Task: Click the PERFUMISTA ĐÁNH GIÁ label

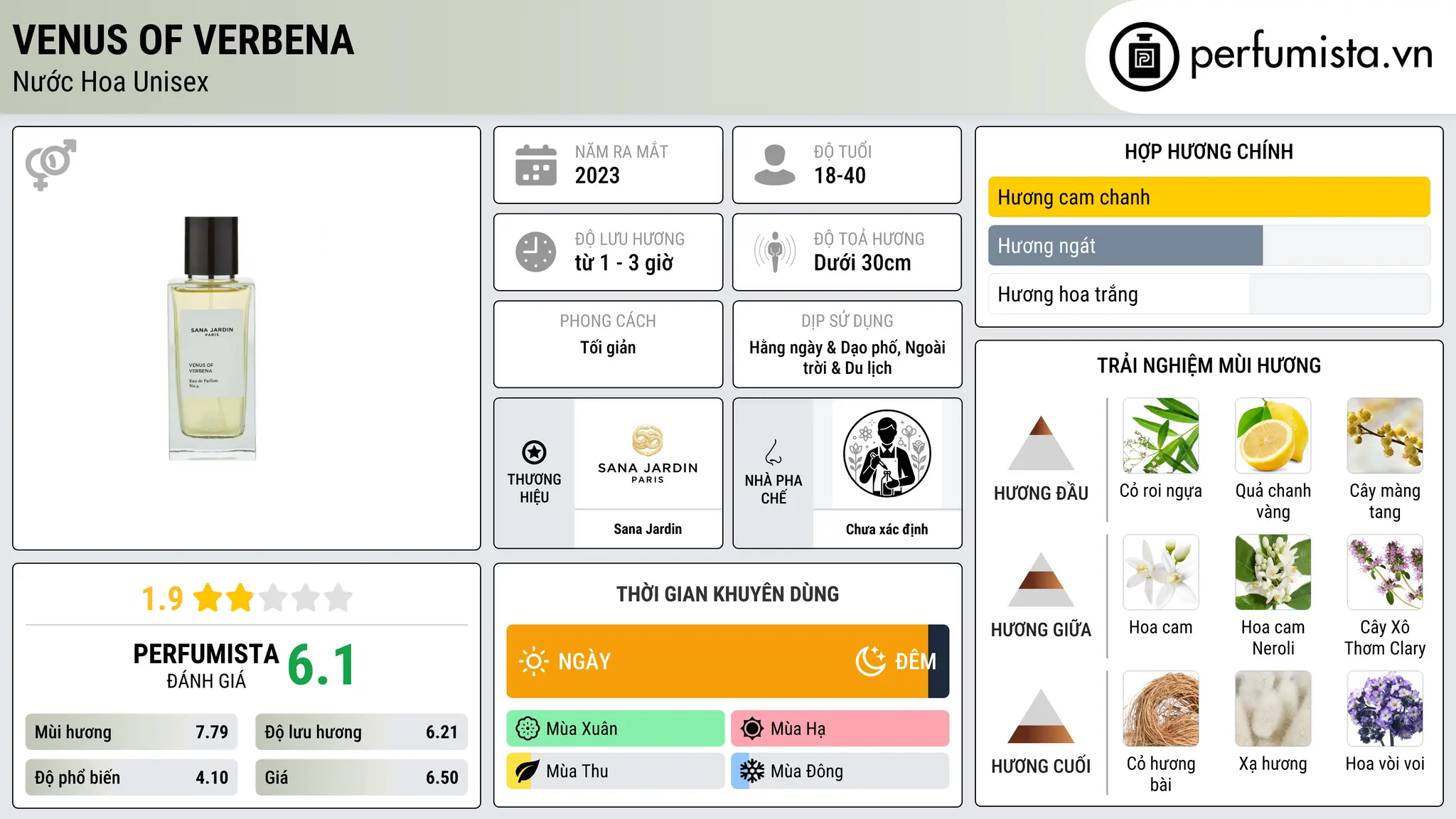Action: (206, 665)
